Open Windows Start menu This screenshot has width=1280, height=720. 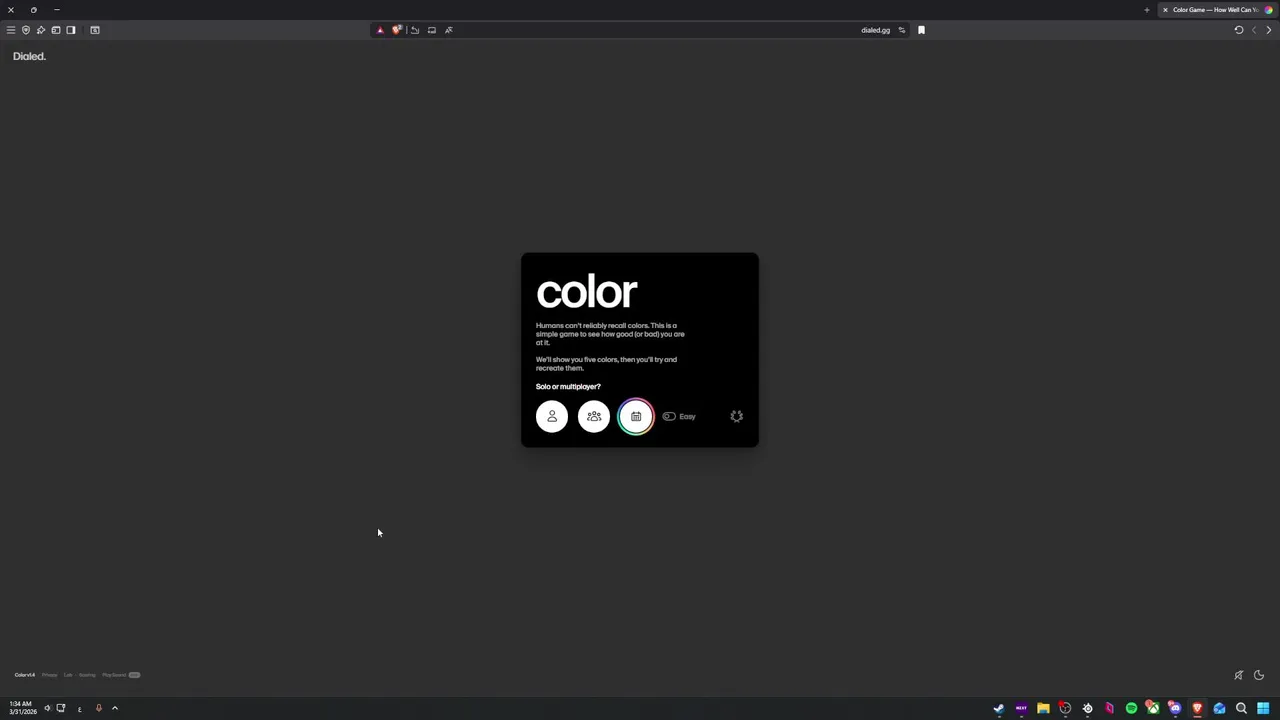click(x=1263, y=708)
